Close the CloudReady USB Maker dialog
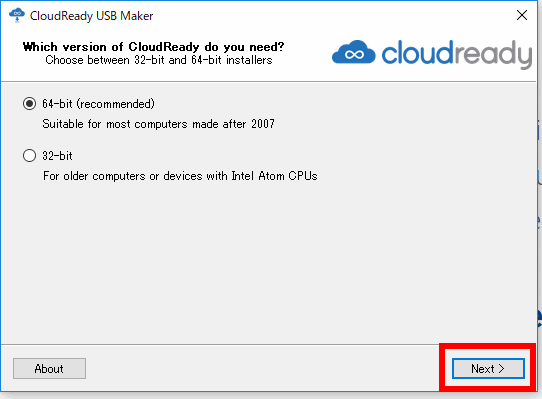This screenshot has height=399, width=542. coord(522,15)
